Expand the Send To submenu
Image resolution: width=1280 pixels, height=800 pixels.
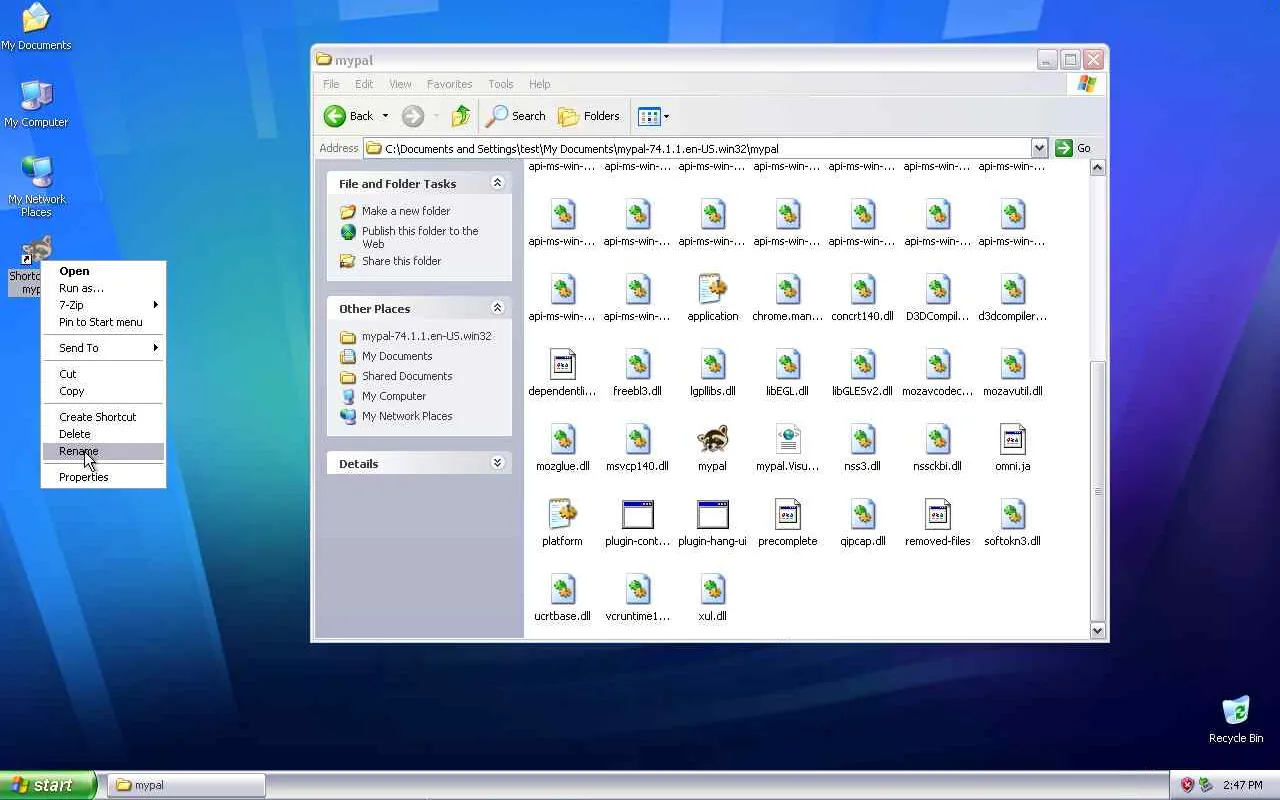[x=103, y=348]
